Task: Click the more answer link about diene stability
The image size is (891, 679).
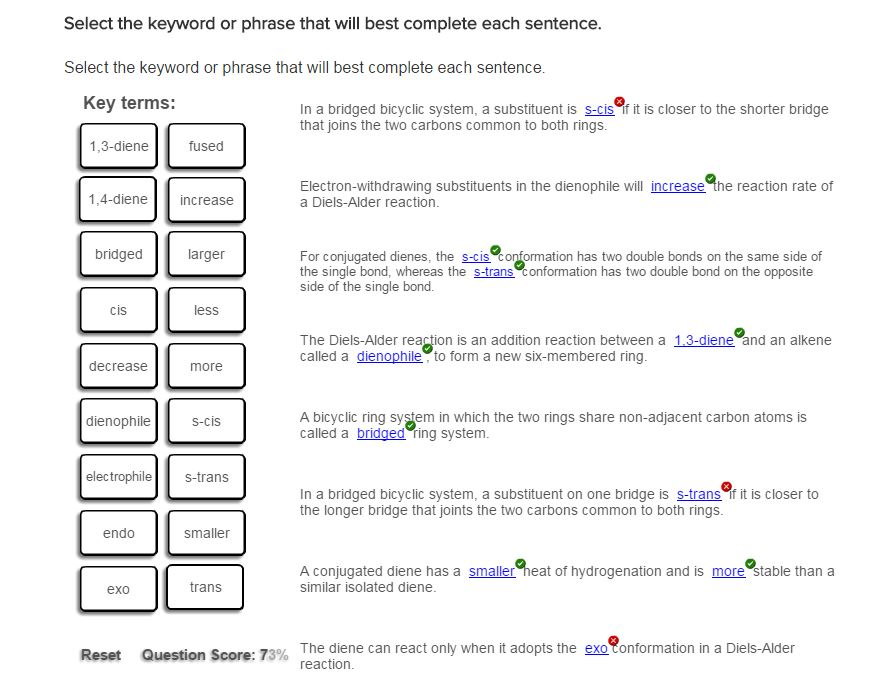Action: 730,571
